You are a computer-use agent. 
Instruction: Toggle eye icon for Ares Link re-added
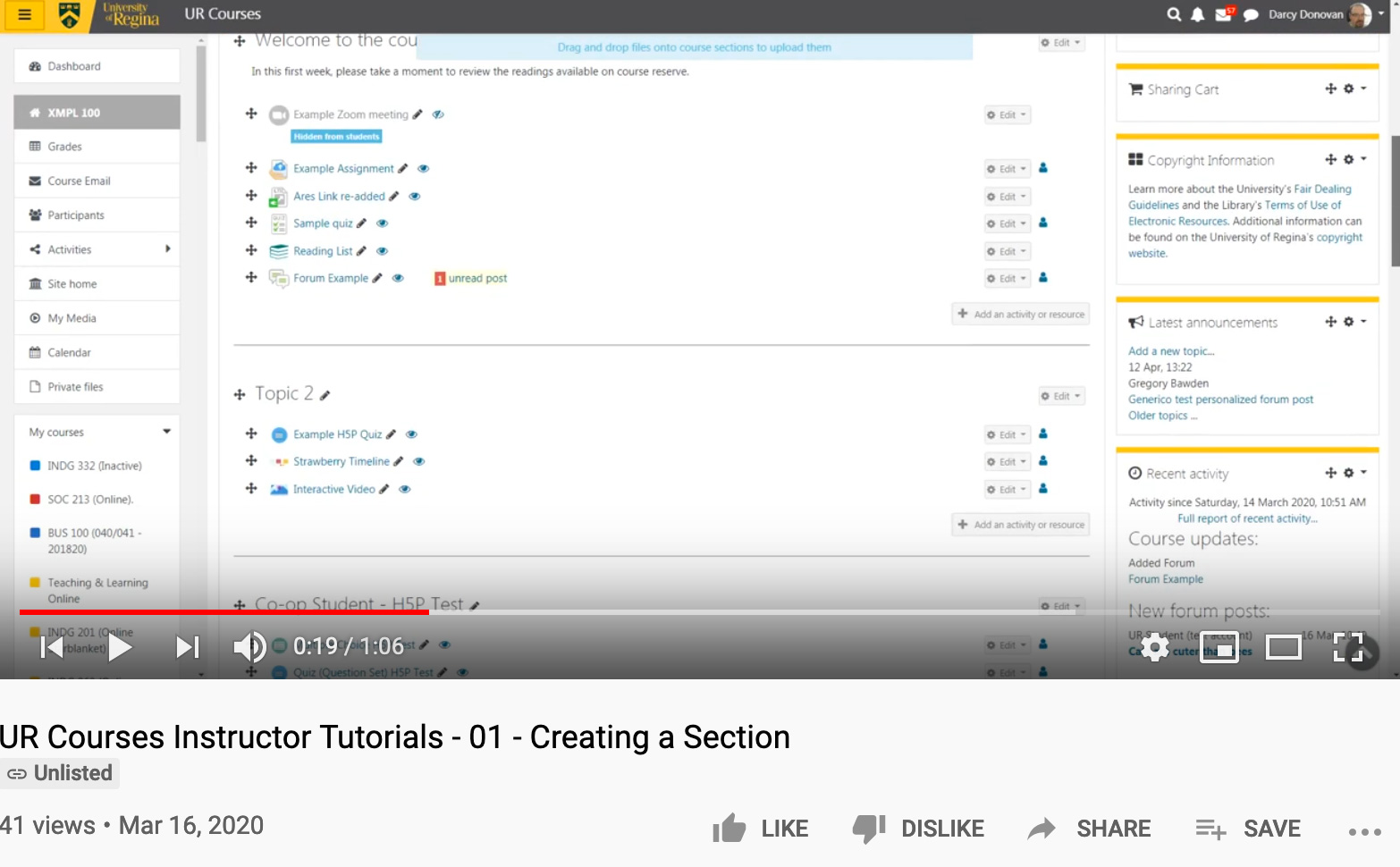415,196
